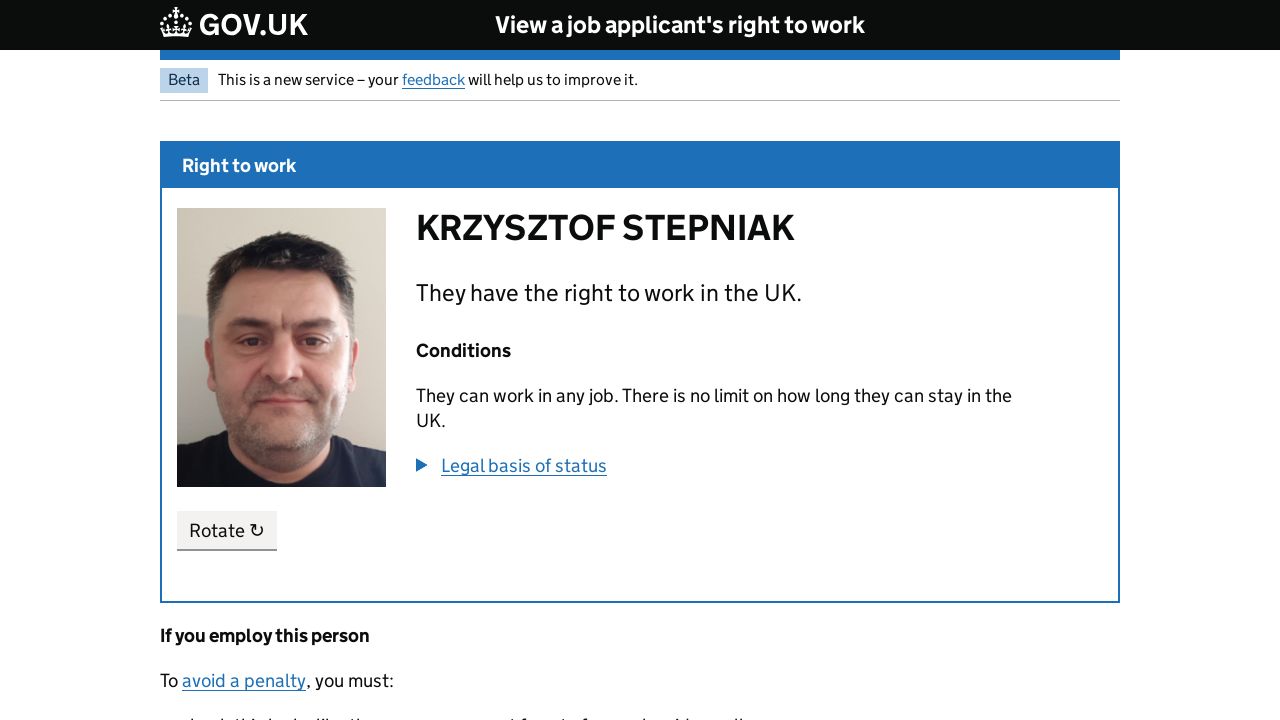Follow the "avoid a penalty" link
Viewport: 1280px width, 720px height.
click(244, 681)
